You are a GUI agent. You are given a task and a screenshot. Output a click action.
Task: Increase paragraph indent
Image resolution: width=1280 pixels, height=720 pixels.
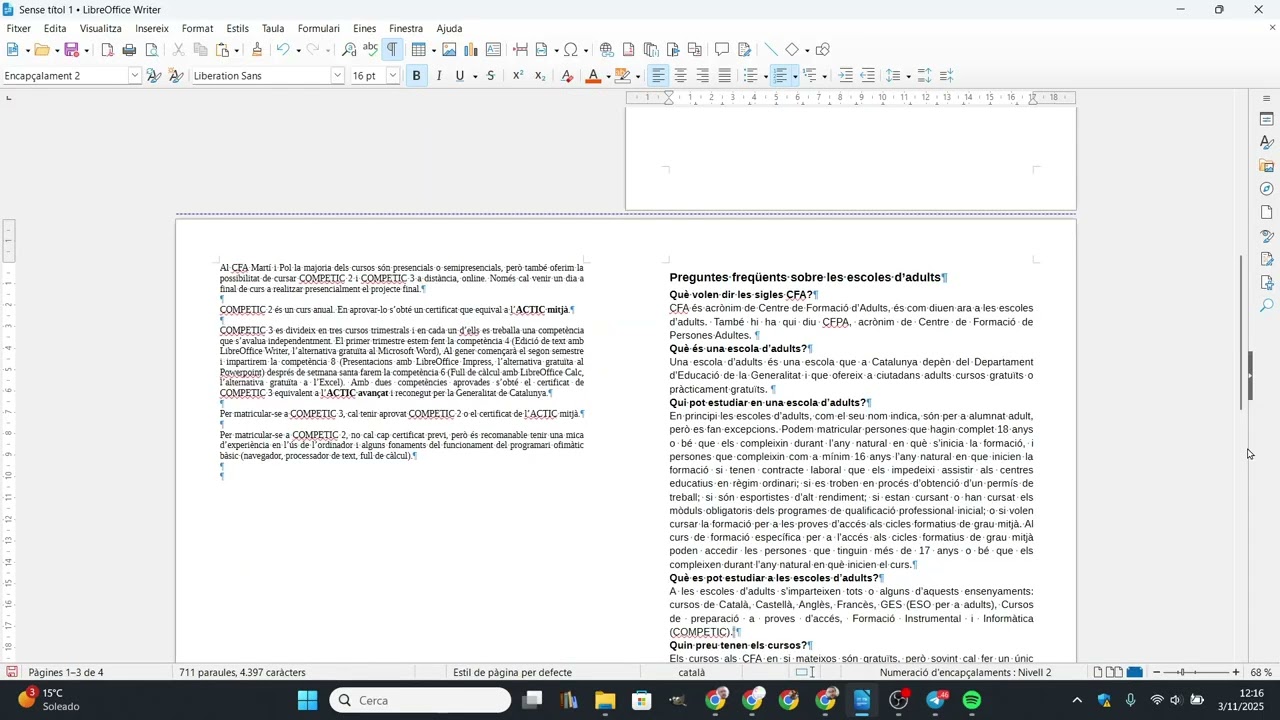(x=846, y=76)
